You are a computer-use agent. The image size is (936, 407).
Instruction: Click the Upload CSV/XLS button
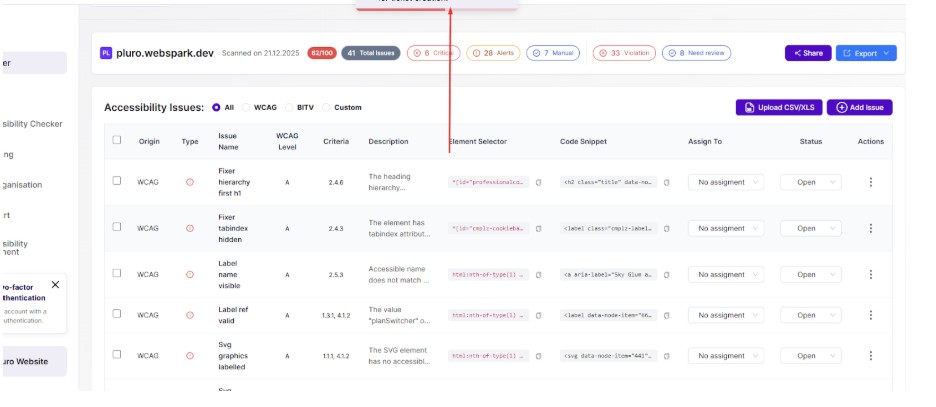[772, 108]
